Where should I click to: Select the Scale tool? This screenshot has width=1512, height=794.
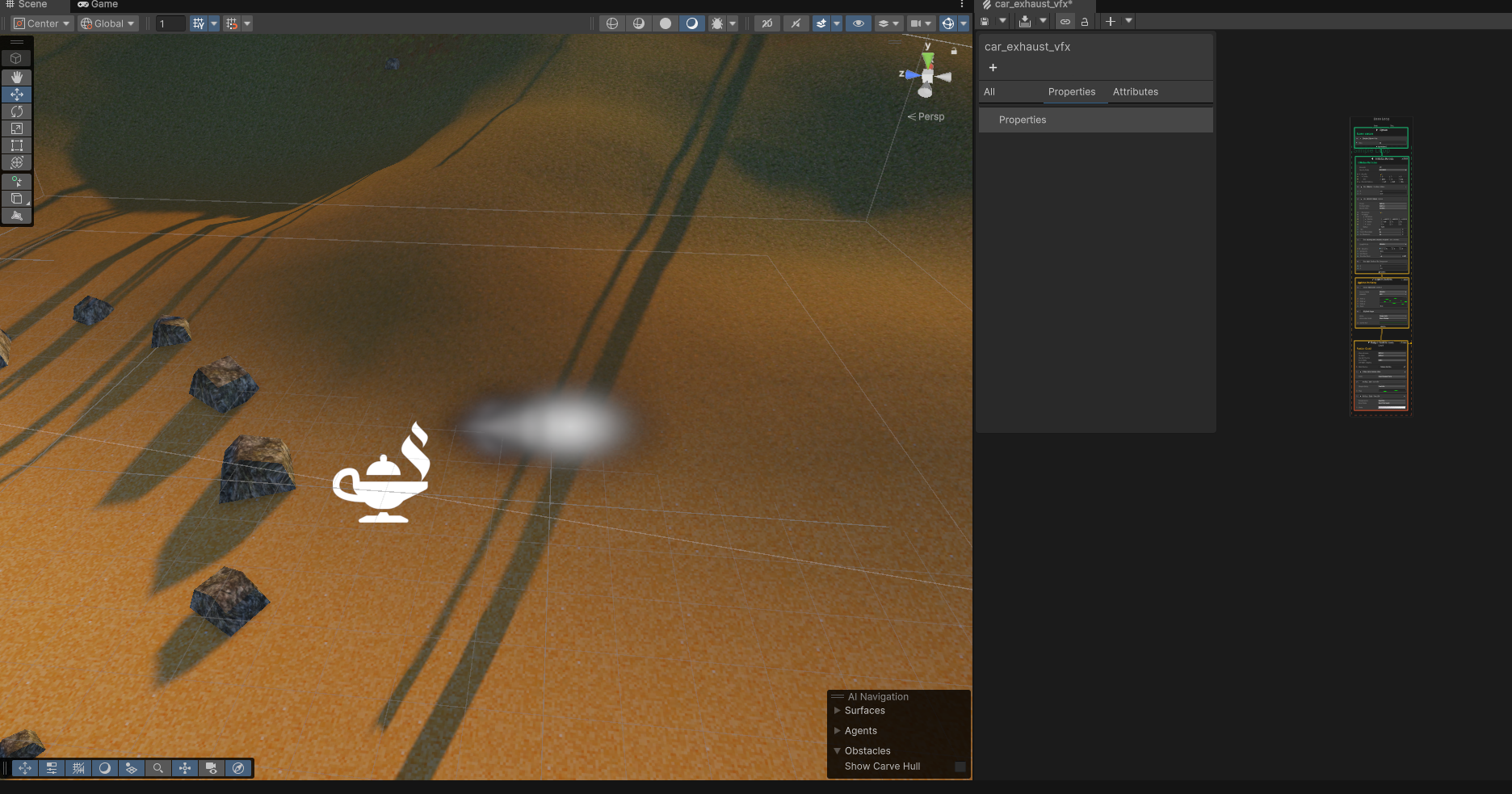tap(16, 128)
